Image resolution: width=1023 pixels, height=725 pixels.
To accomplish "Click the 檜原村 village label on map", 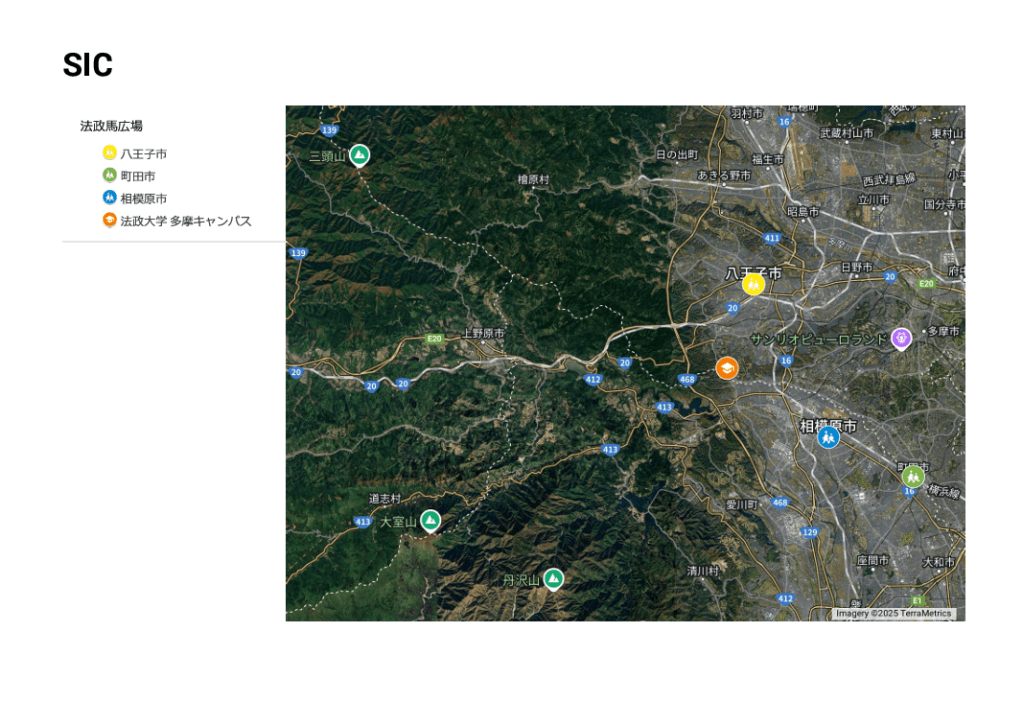I will (x=533, y=179).
